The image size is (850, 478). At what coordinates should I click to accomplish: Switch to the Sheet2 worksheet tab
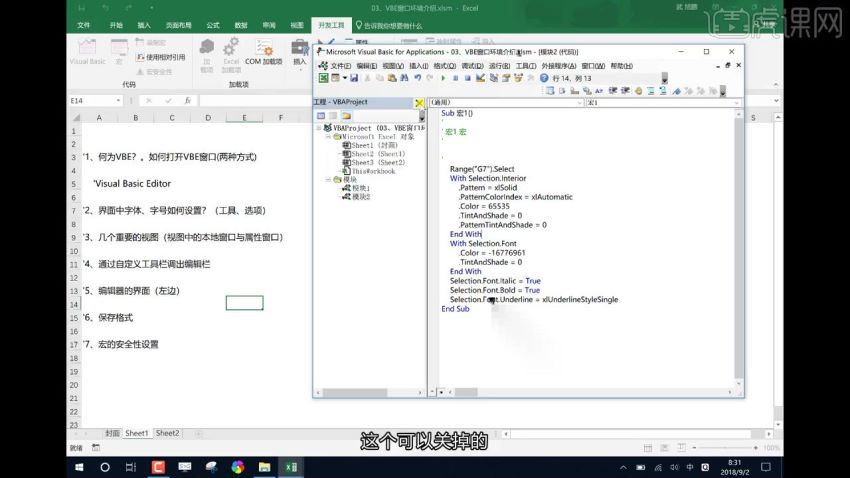point(168,433)
